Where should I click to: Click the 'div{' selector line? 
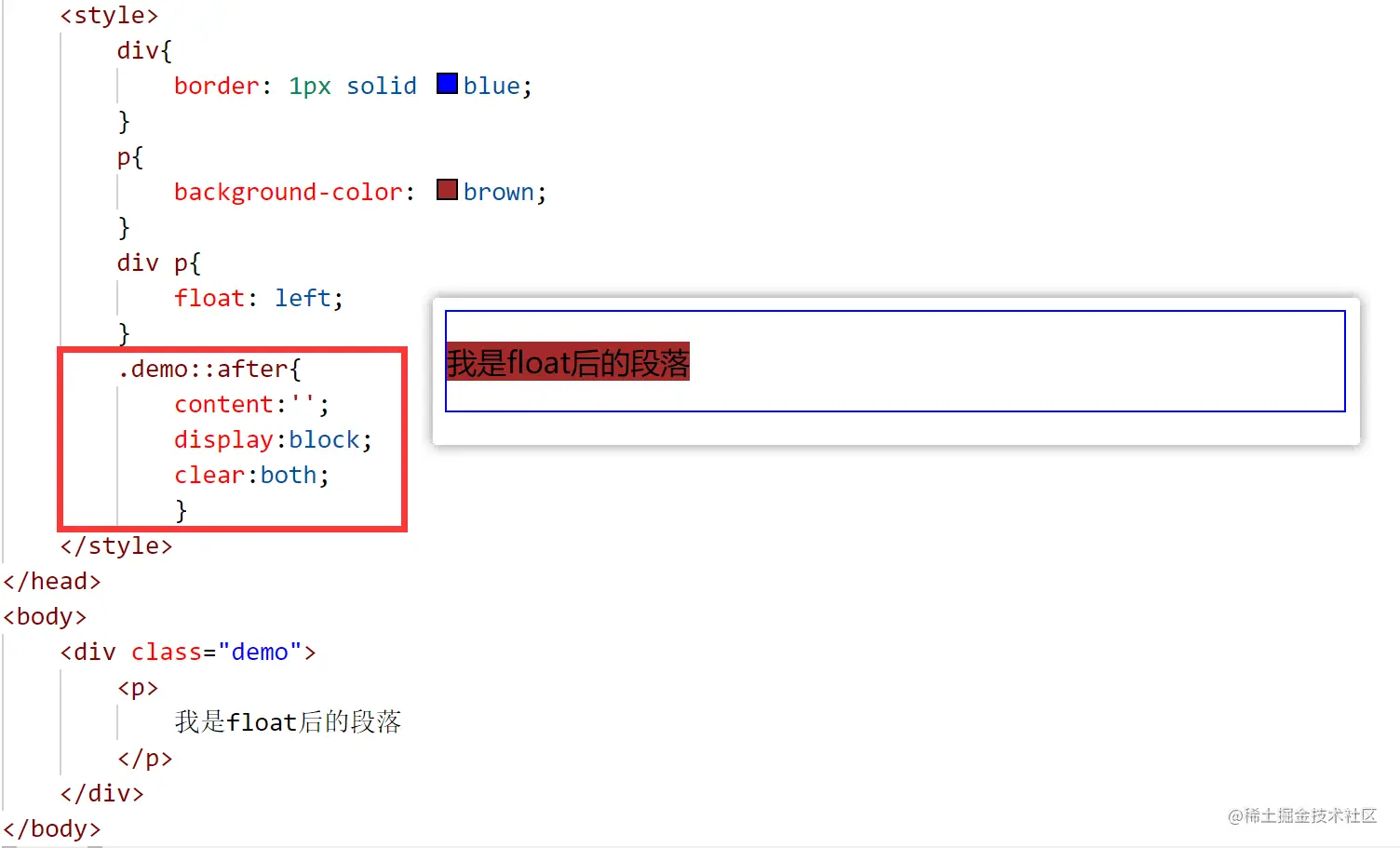tap(144, 50)
